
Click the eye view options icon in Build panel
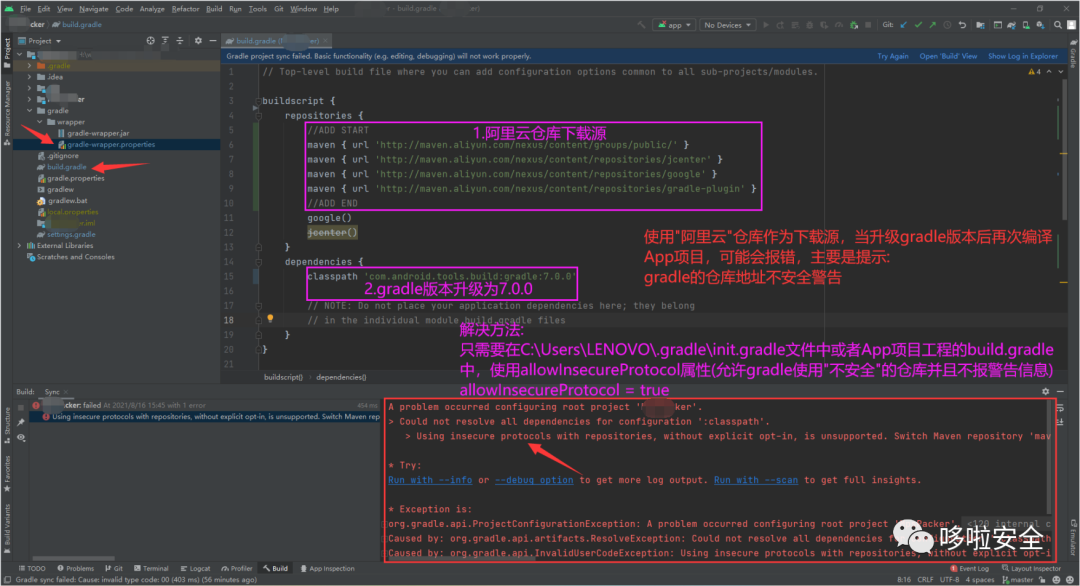coord(21,437)
